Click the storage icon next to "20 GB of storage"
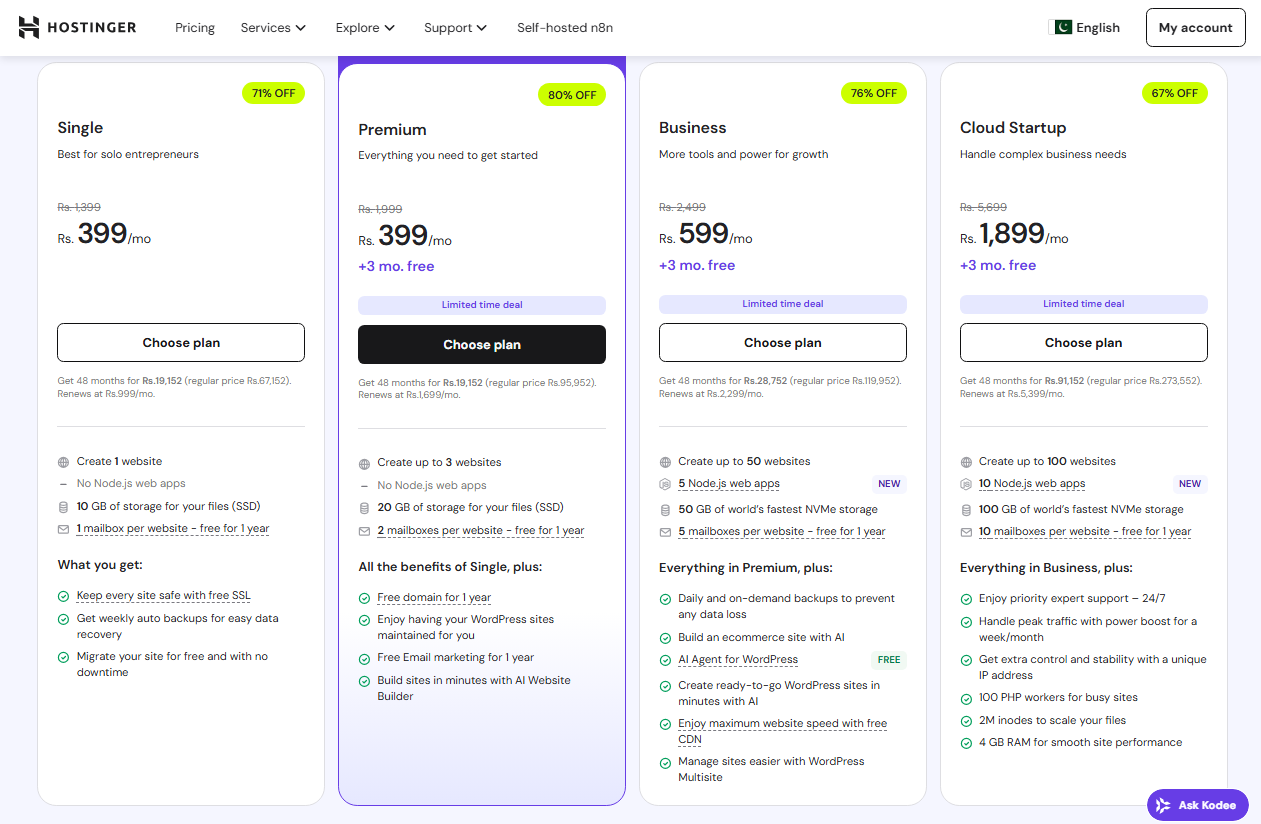 [x=363, y=507]
